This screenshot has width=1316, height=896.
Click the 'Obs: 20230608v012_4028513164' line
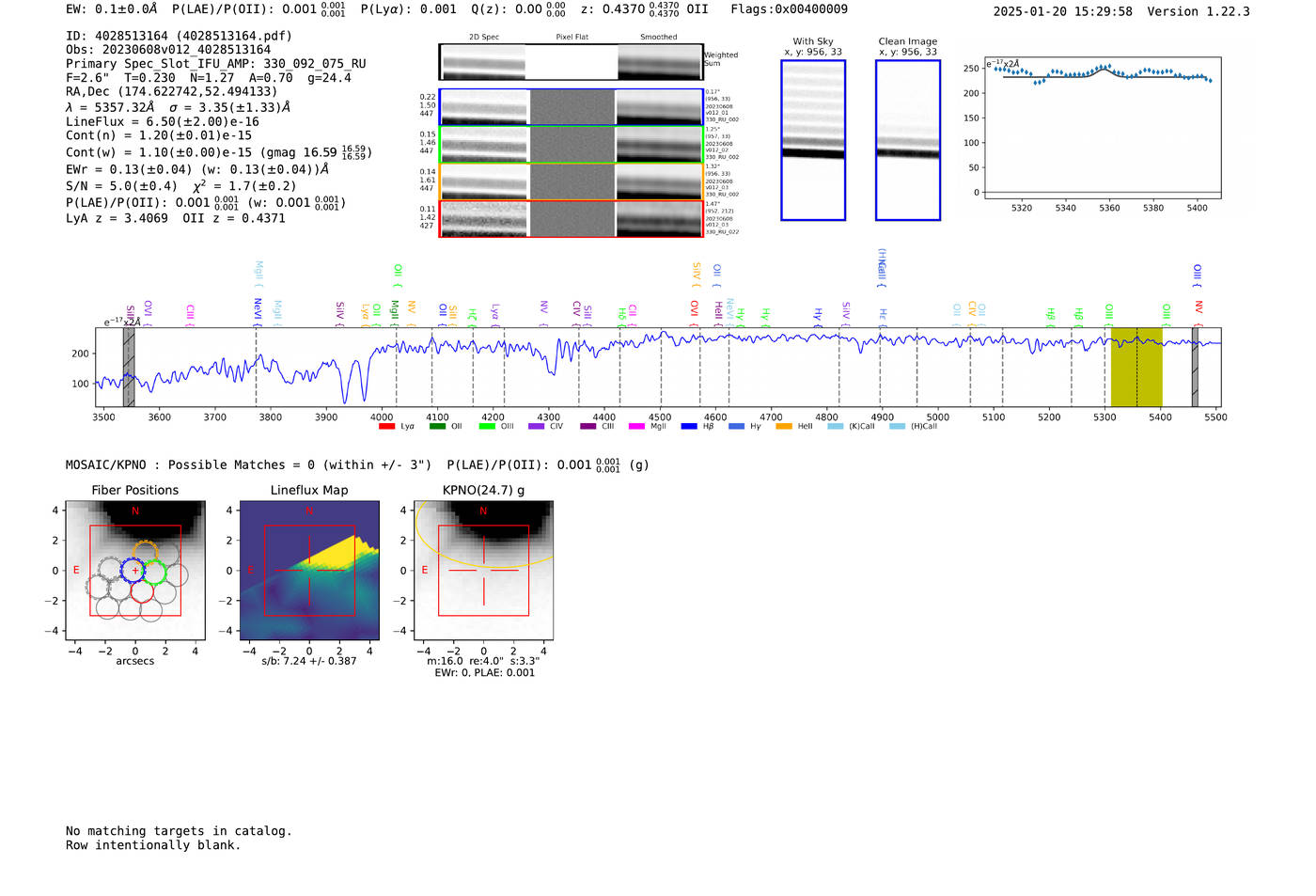coord(168,50)
